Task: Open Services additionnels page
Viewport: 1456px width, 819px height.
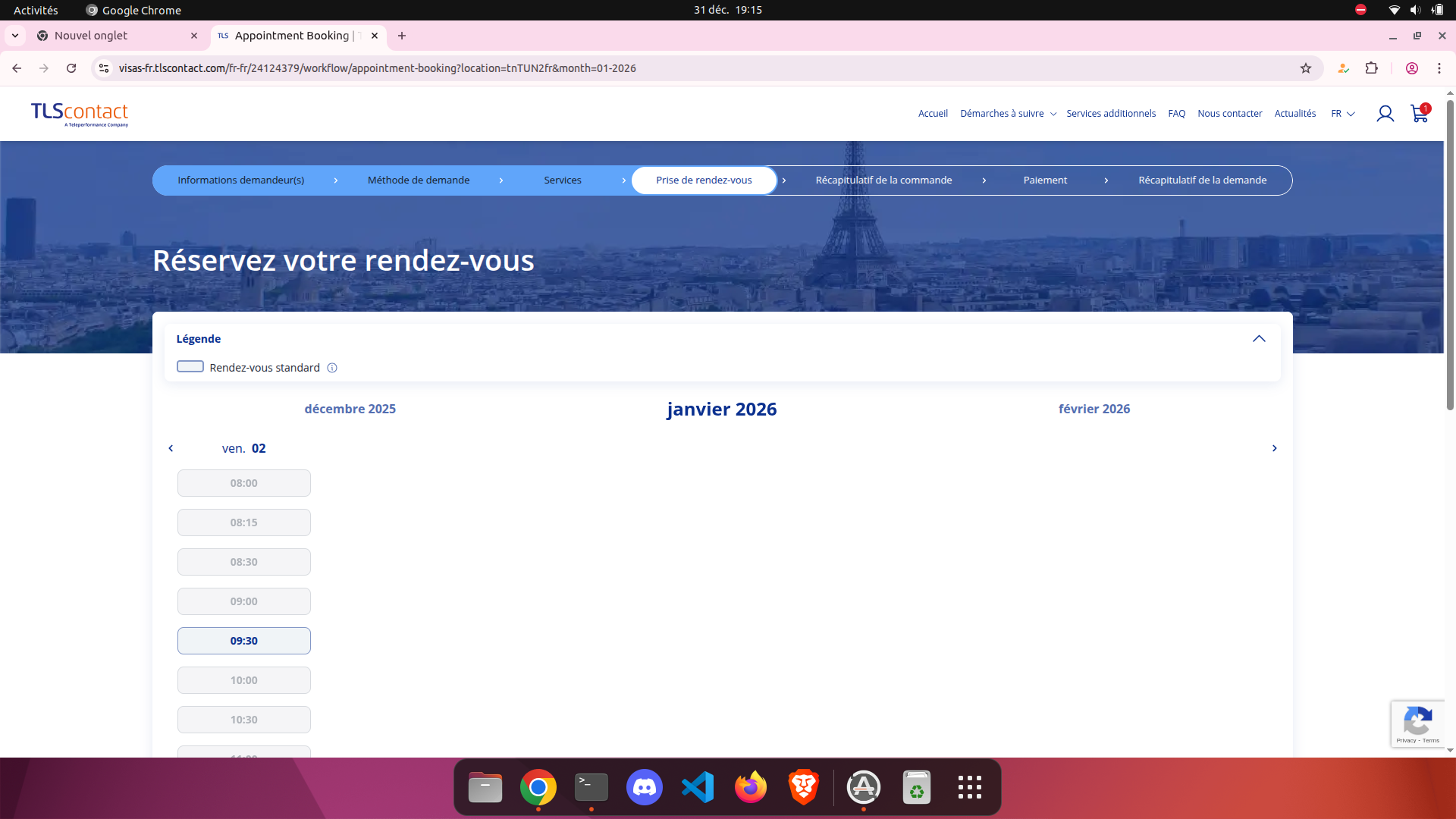Action: (1111, 114)
